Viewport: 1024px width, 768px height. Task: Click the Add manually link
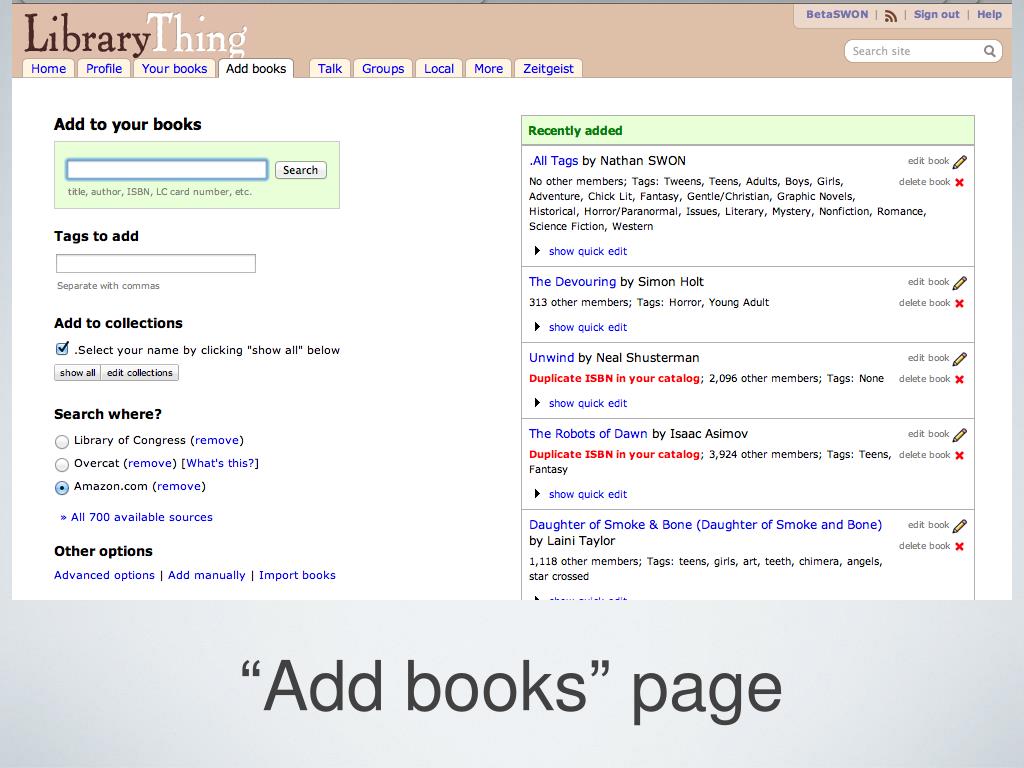[x=206, y=575]
